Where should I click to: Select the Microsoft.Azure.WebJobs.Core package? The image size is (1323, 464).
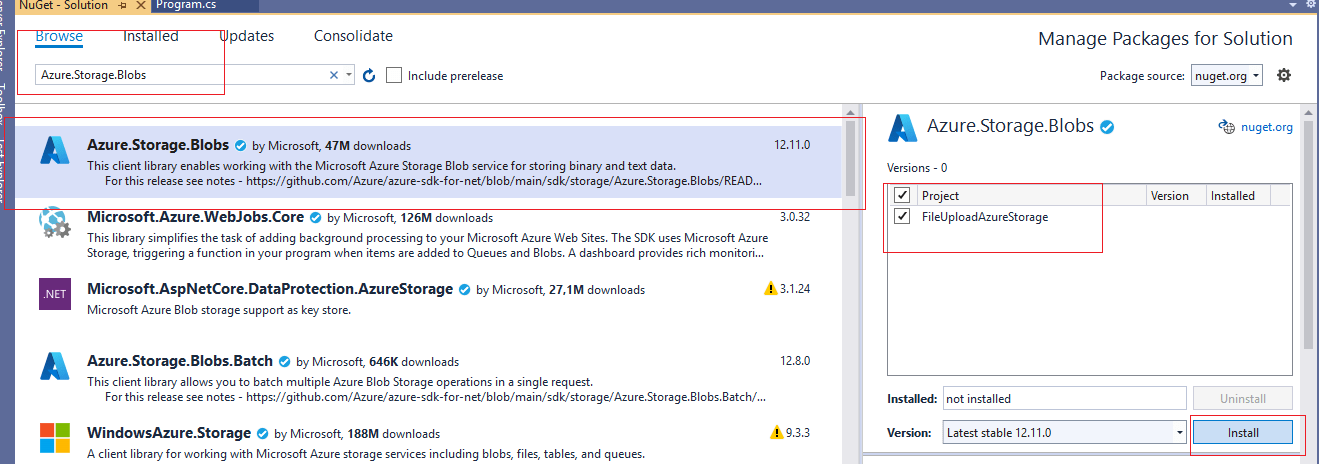(x=426, y=232)
